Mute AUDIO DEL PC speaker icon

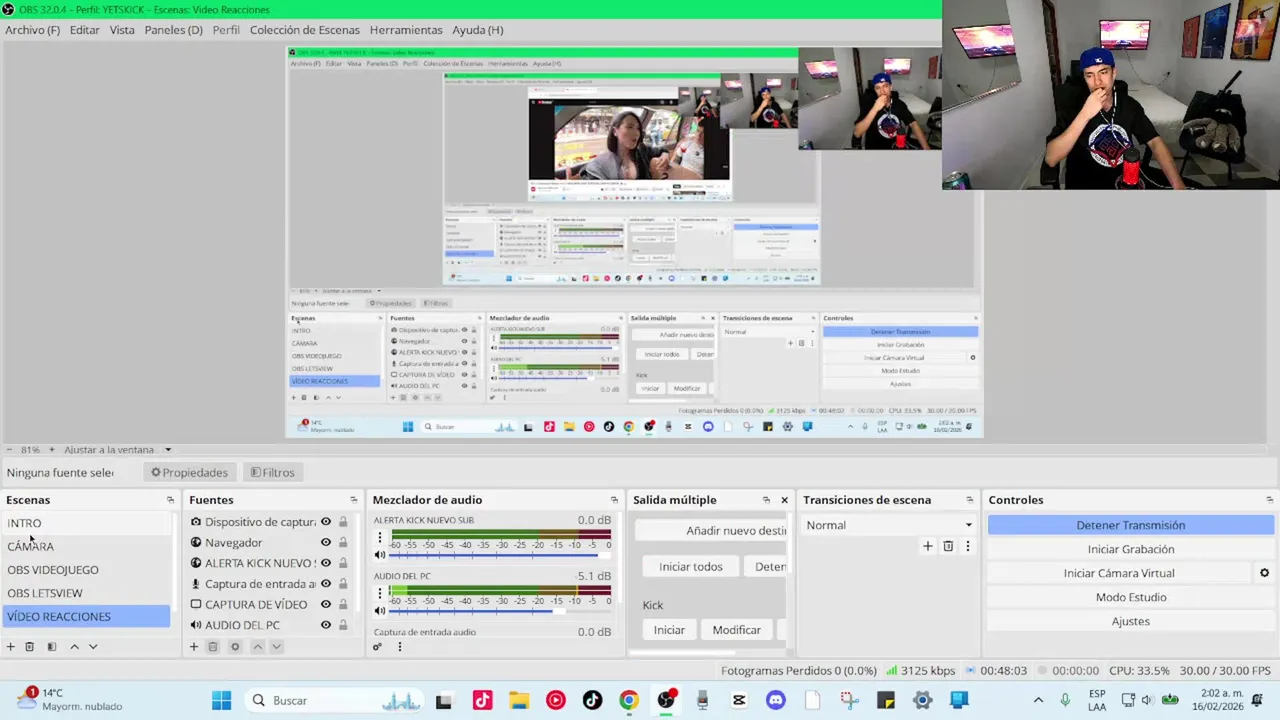pyautogui.click(x=380, y=611)
